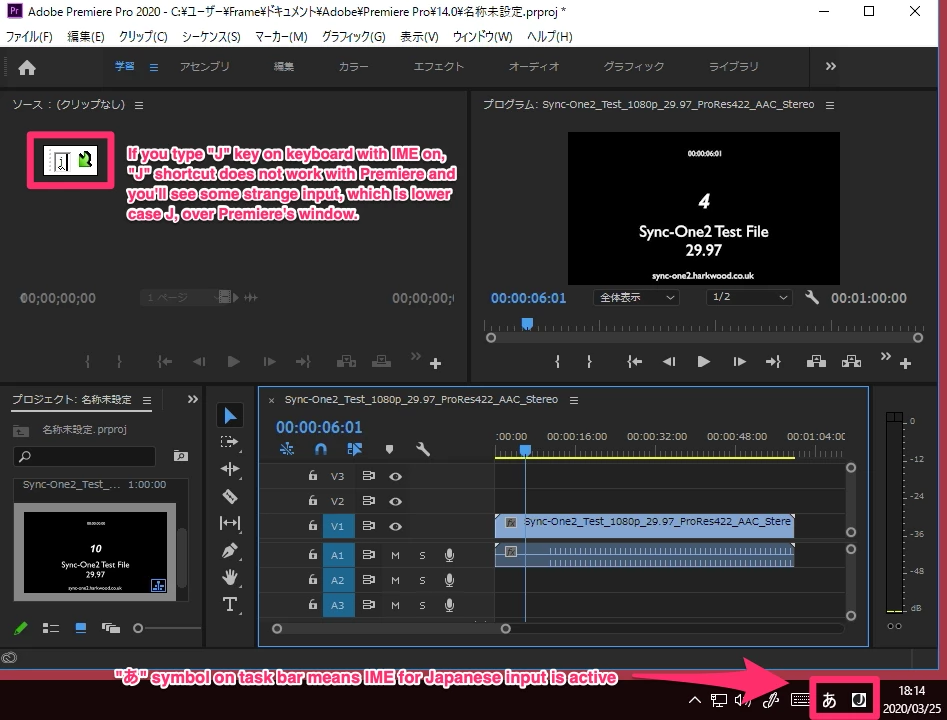The image size is (947, 720).
Task: Select the Pen tool
Action: 230,551
